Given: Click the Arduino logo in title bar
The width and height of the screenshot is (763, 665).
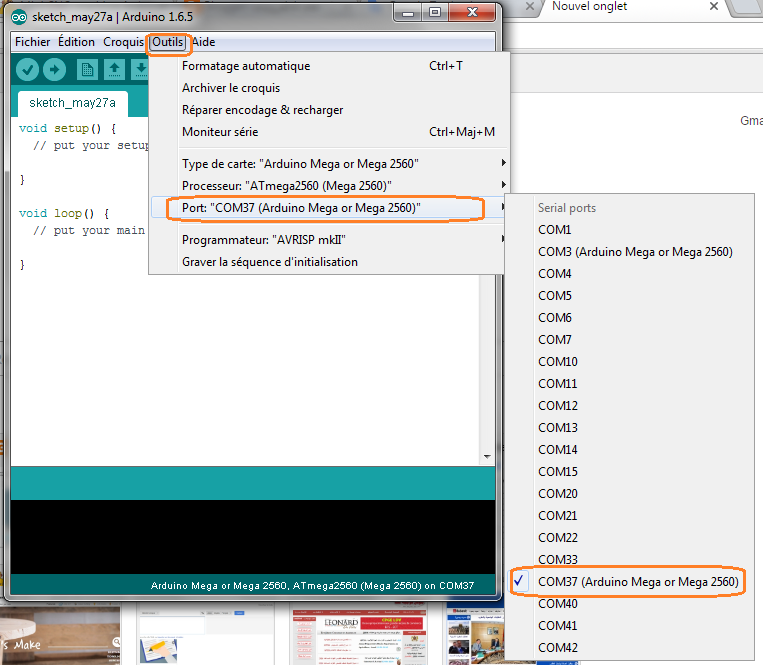Looking at the screenshot, I should click(19, 18).
